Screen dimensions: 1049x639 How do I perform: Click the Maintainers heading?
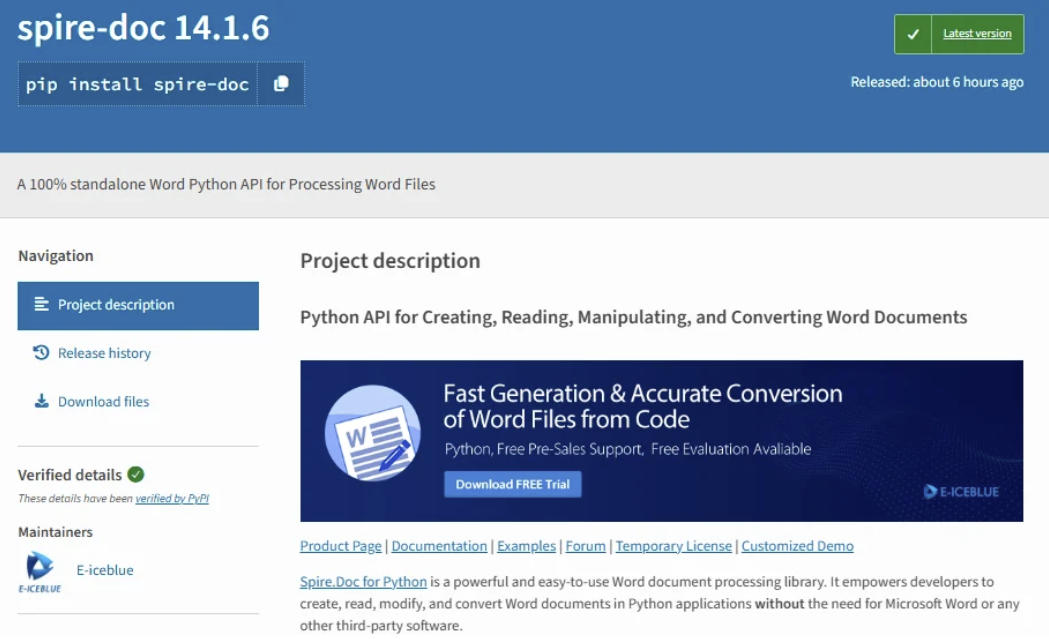(x=56, y=533)
